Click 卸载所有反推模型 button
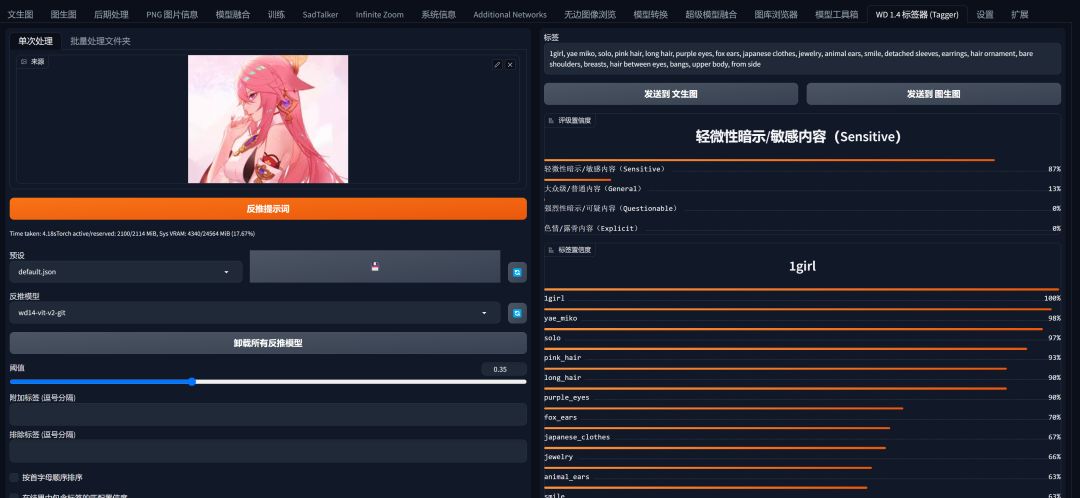This screenshot has height=498, width=1080. click(268, 343)
